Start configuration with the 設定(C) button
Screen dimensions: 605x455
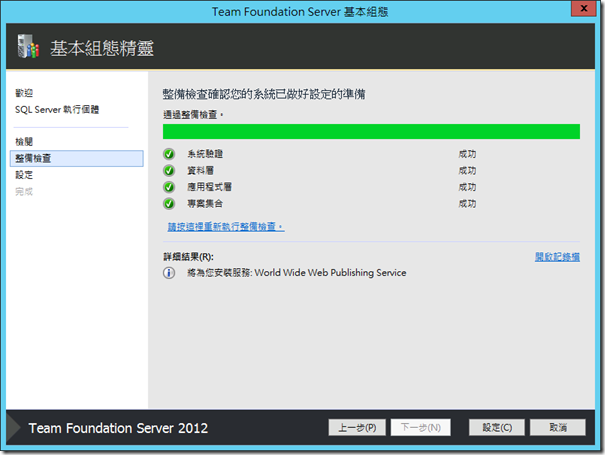497,427
